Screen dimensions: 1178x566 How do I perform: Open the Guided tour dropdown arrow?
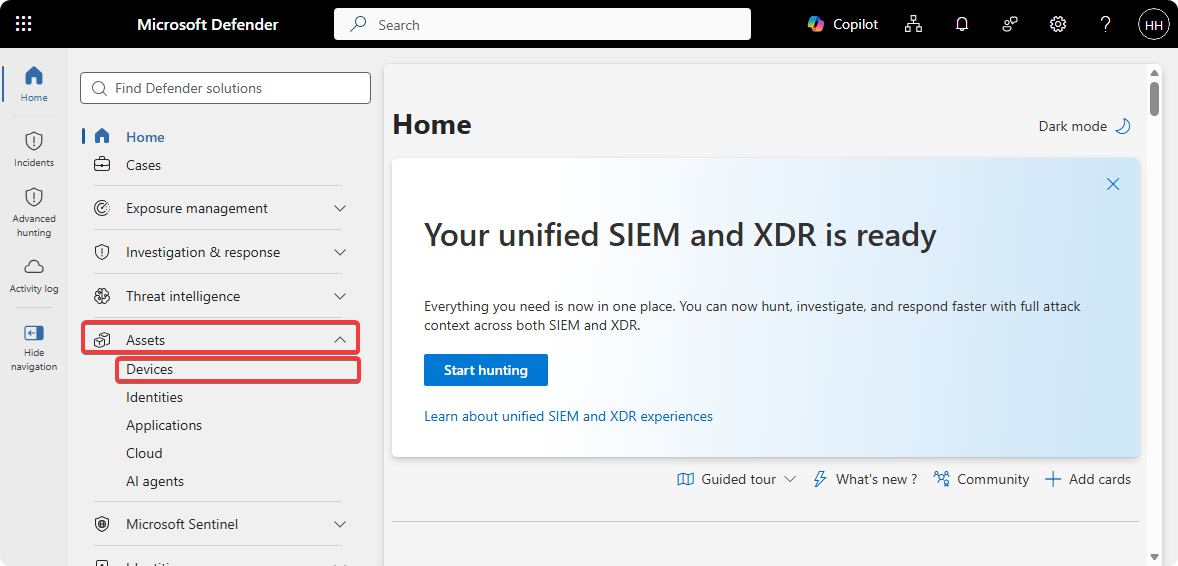point(790,479)
